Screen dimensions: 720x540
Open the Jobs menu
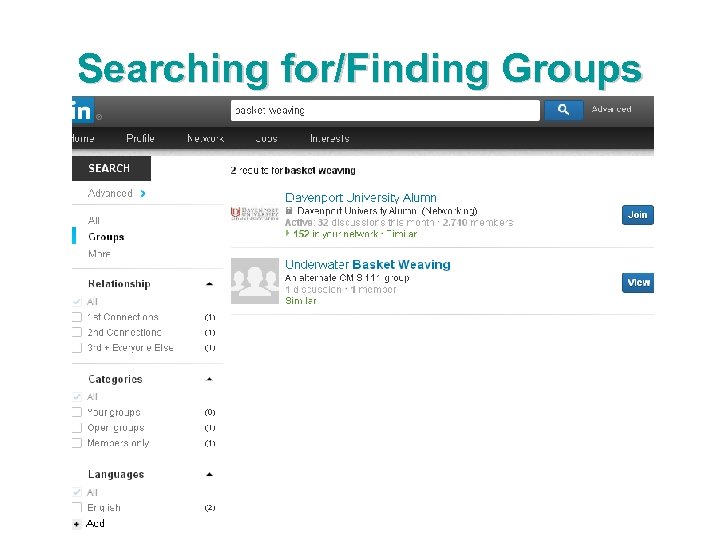266,138
